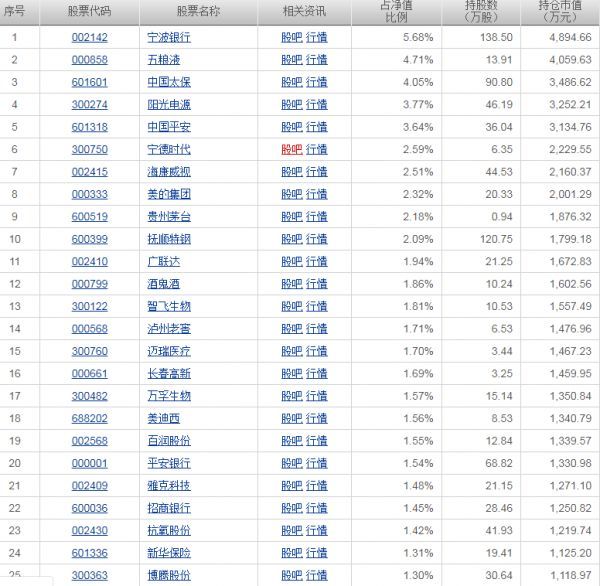600x586 pixels.
Task: Open stock code link 300274
Action: click(90, 104)
